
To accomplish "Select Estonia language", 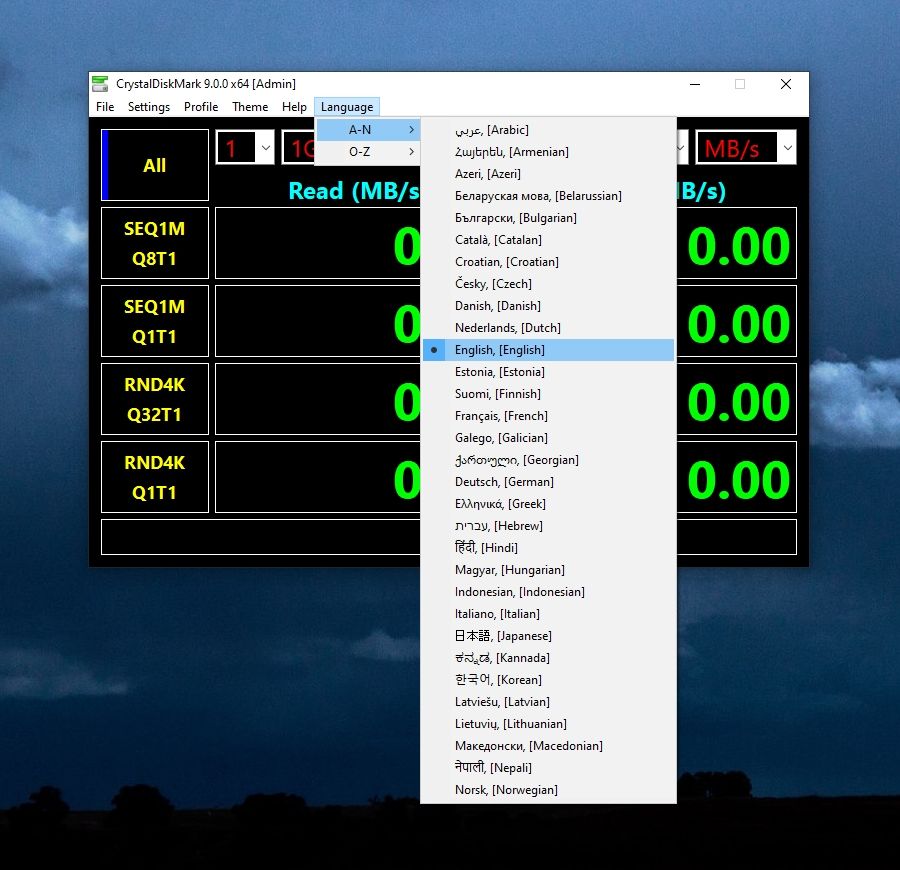I will coord(548,372).
